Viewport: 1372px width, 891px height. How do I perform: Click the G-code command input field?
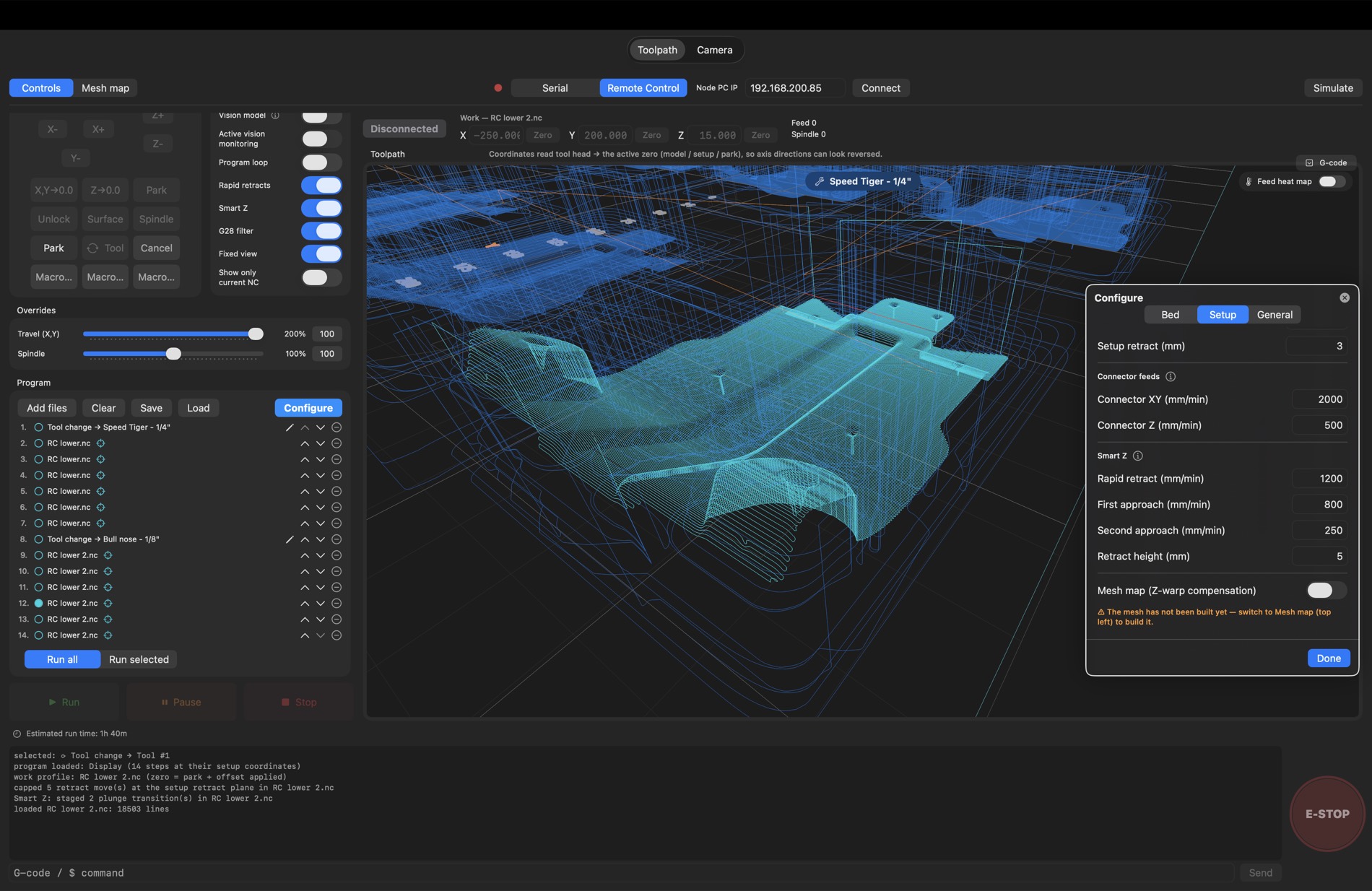[621, 873]
